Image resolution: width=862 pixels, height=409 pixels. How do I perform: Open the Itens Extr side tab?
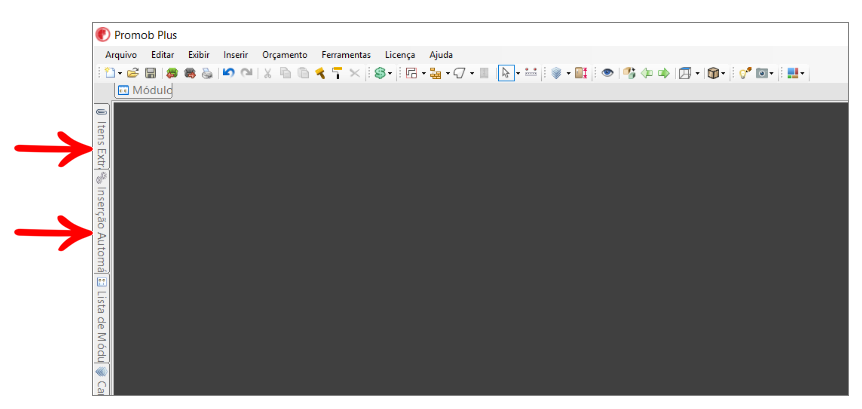101,136
